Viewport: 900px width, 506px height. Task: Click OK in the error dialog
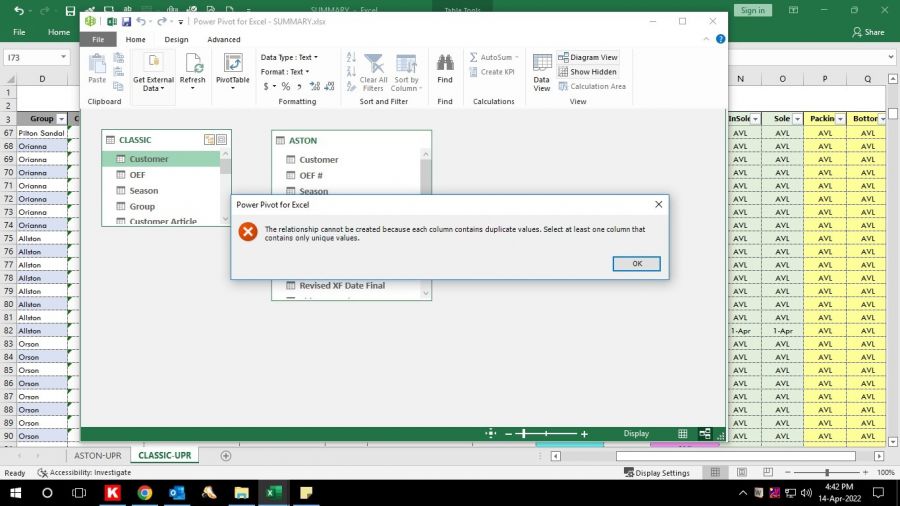[x=637, y=263]
